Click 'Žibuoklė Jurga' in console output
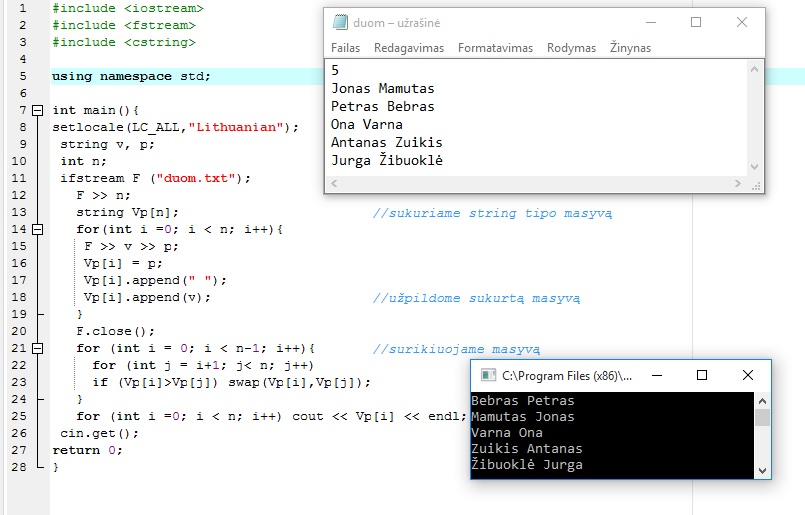The height and width of the screenshot is (515, 805). tap(527, 464)
